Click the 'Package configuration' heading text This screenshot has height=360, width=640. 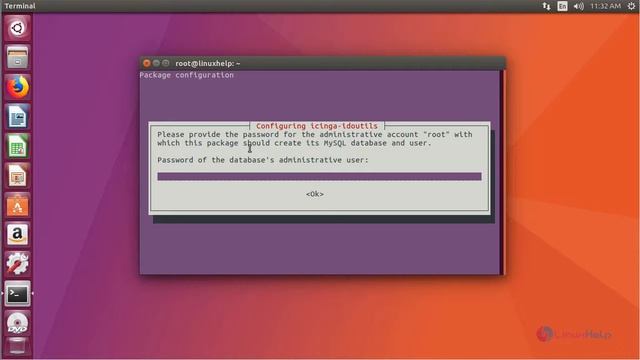point(187,75)
